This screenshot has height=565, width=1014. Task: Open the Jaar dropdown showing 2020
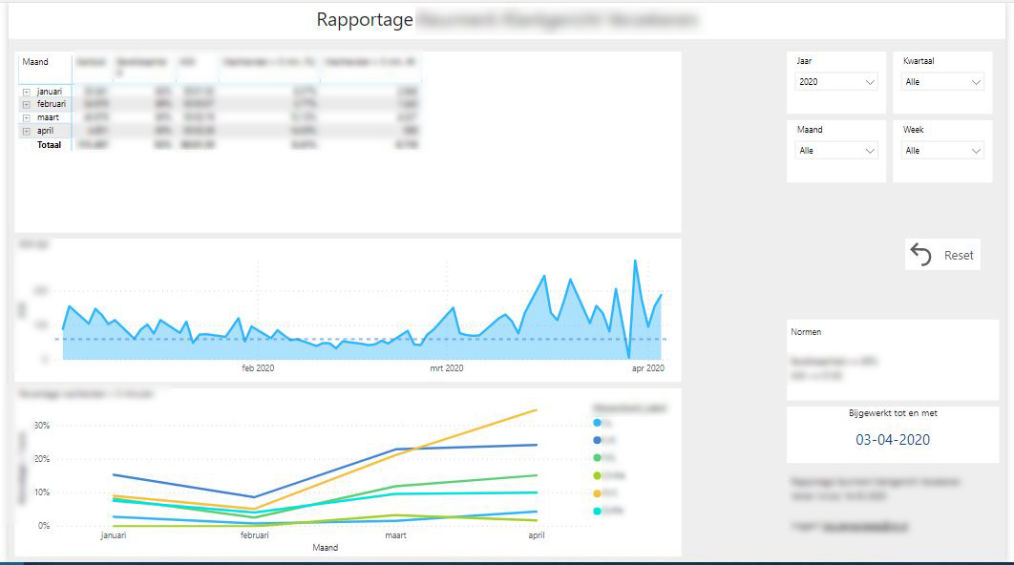click(837, 82)
